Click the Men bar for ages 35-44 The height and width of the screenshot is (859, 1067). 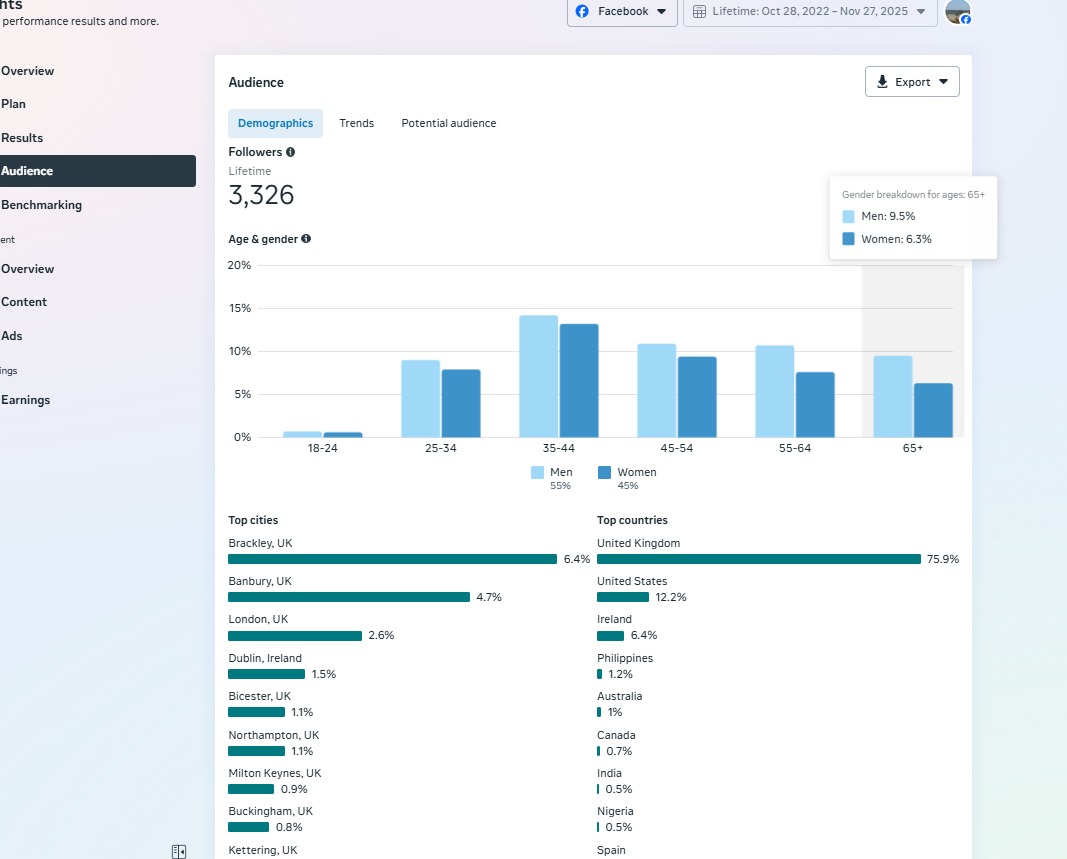[538, 376]
